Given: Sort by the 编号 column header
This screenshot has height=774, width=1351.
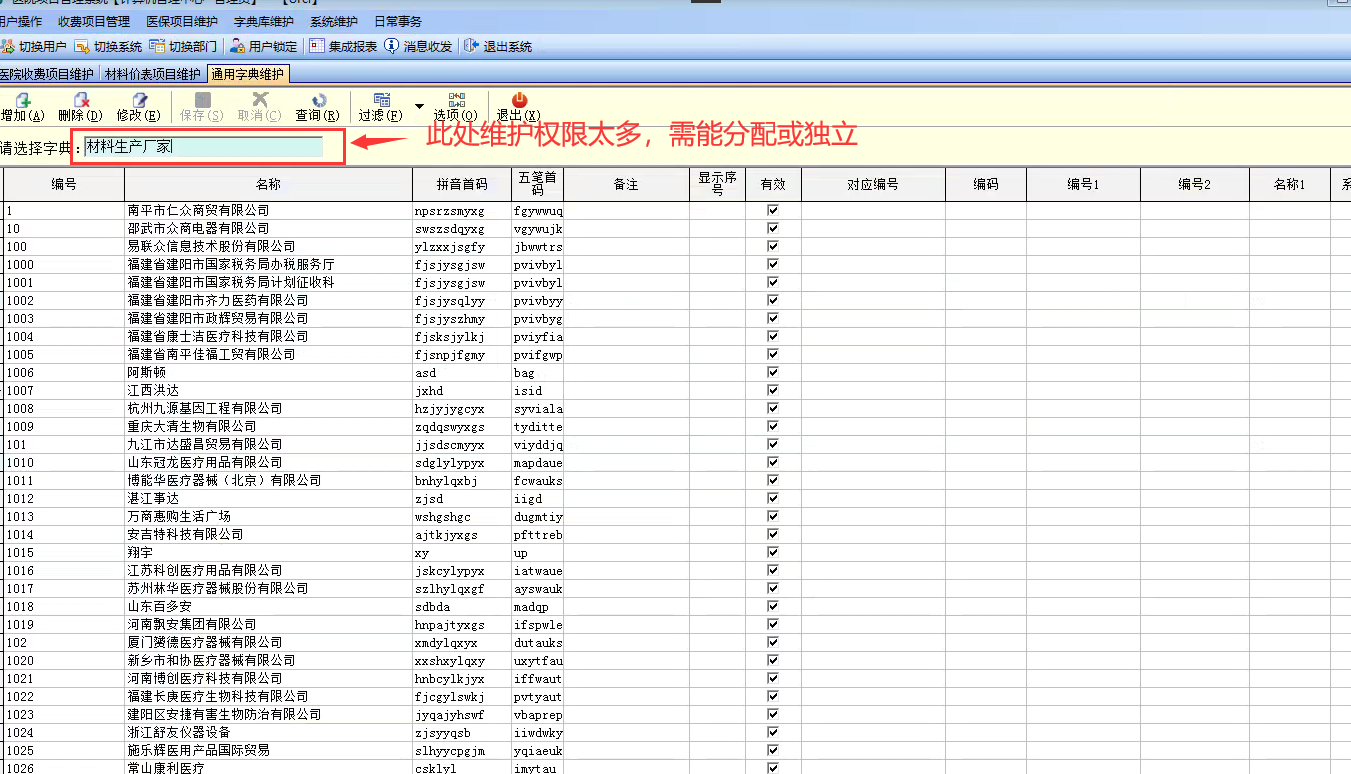Looking at the screenshot, I should [64, 185].
